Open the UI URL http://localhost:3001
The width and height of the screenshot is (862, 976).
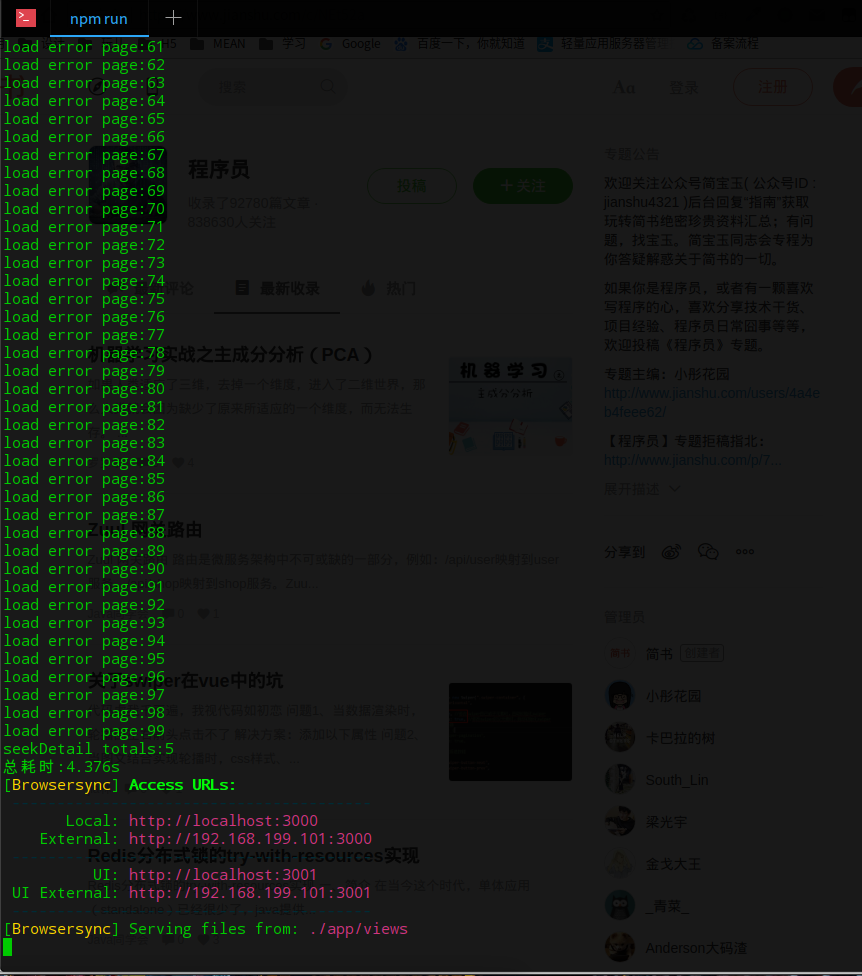click(x=223, y=875)
